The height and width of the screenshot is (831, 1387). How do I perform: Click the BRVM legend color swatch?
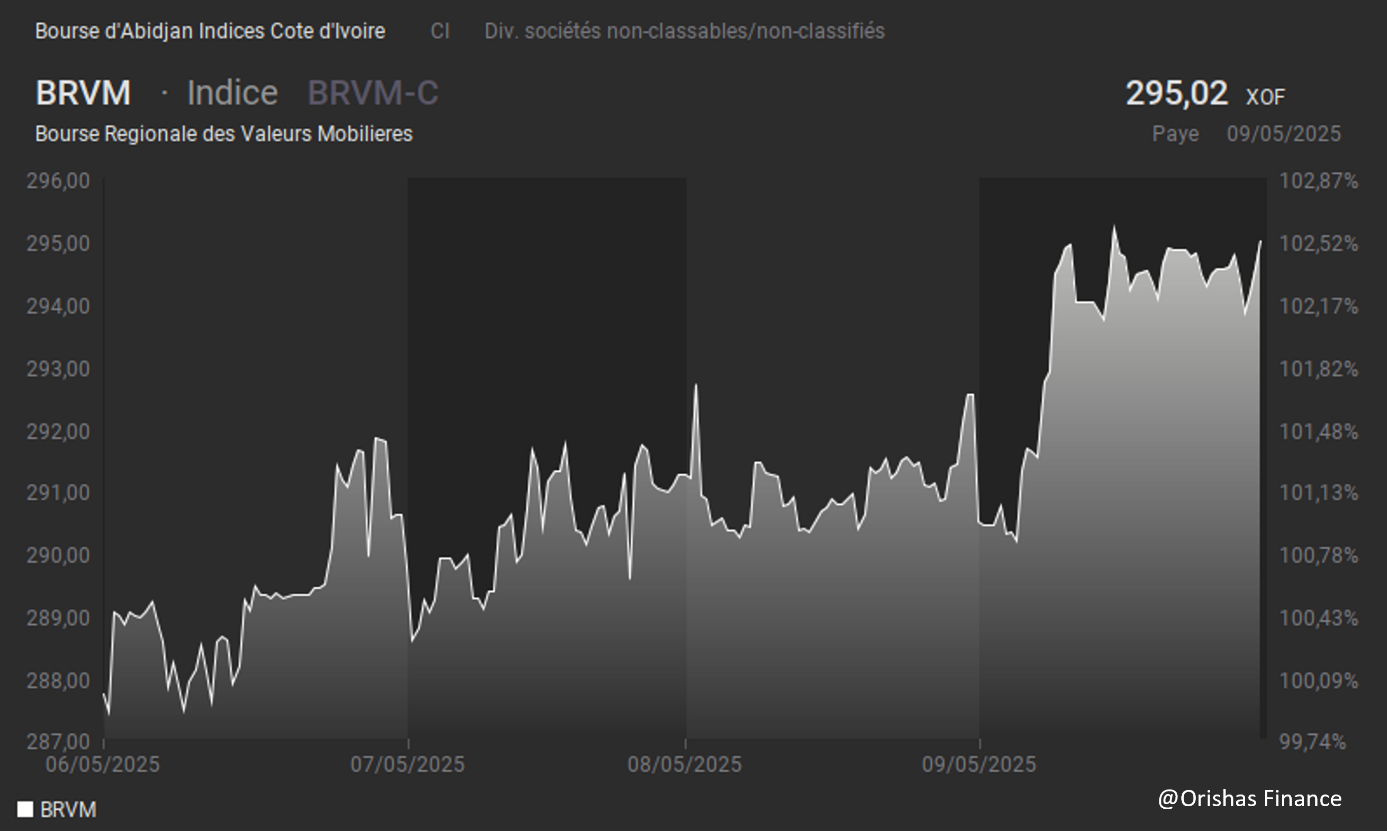click(25, 809)
